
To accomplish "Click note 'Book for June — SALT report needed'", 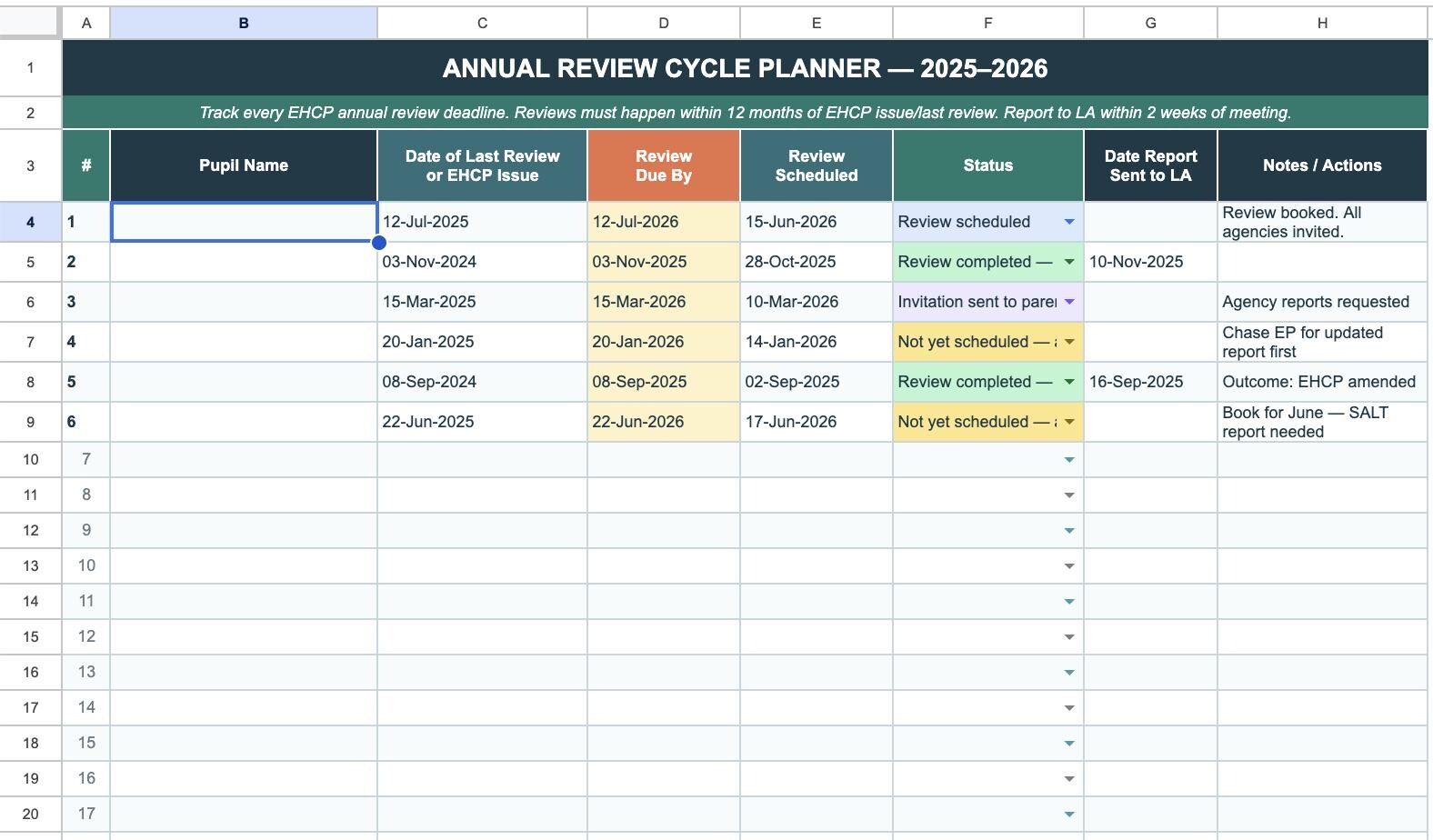I will tap(1322, 422).
